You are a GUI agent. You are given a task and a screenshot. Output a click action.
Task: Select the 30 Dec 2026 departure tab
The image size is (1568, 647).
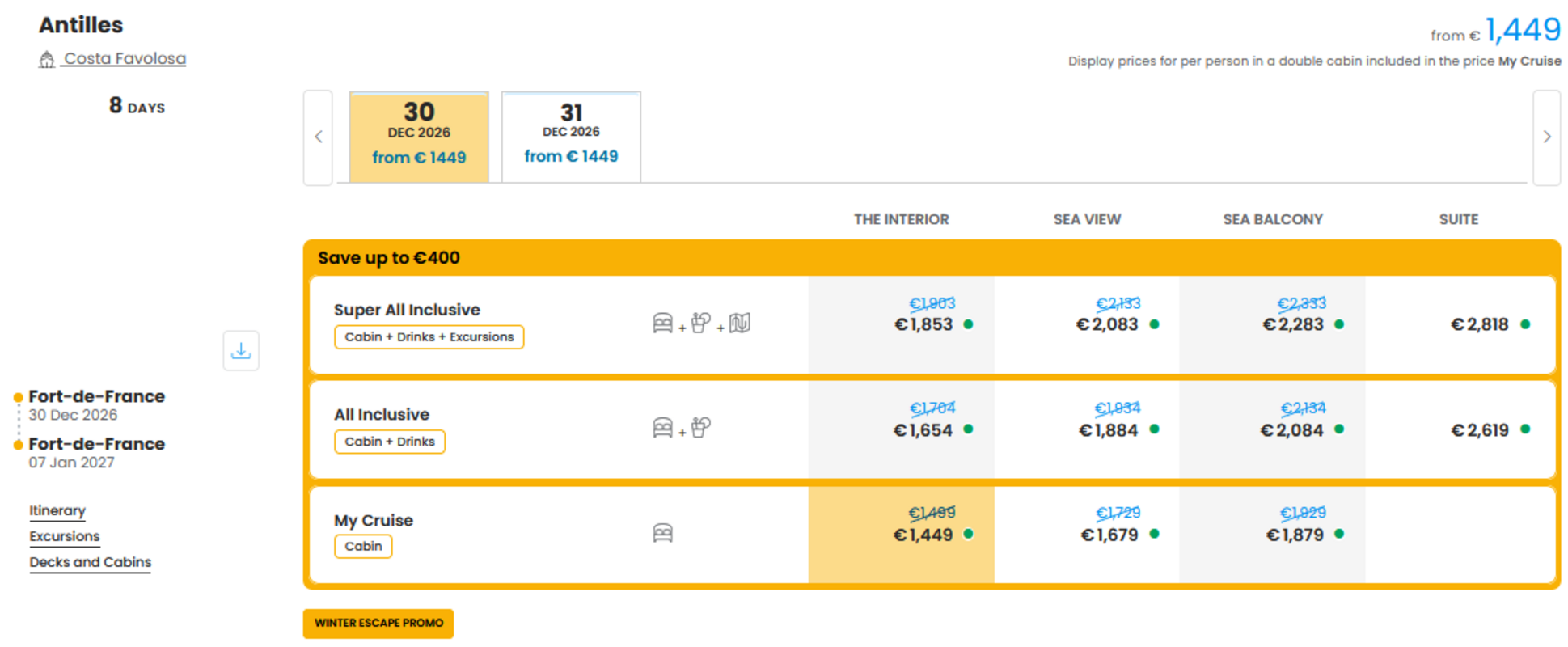pyautogui.click(x=419, y=137)
